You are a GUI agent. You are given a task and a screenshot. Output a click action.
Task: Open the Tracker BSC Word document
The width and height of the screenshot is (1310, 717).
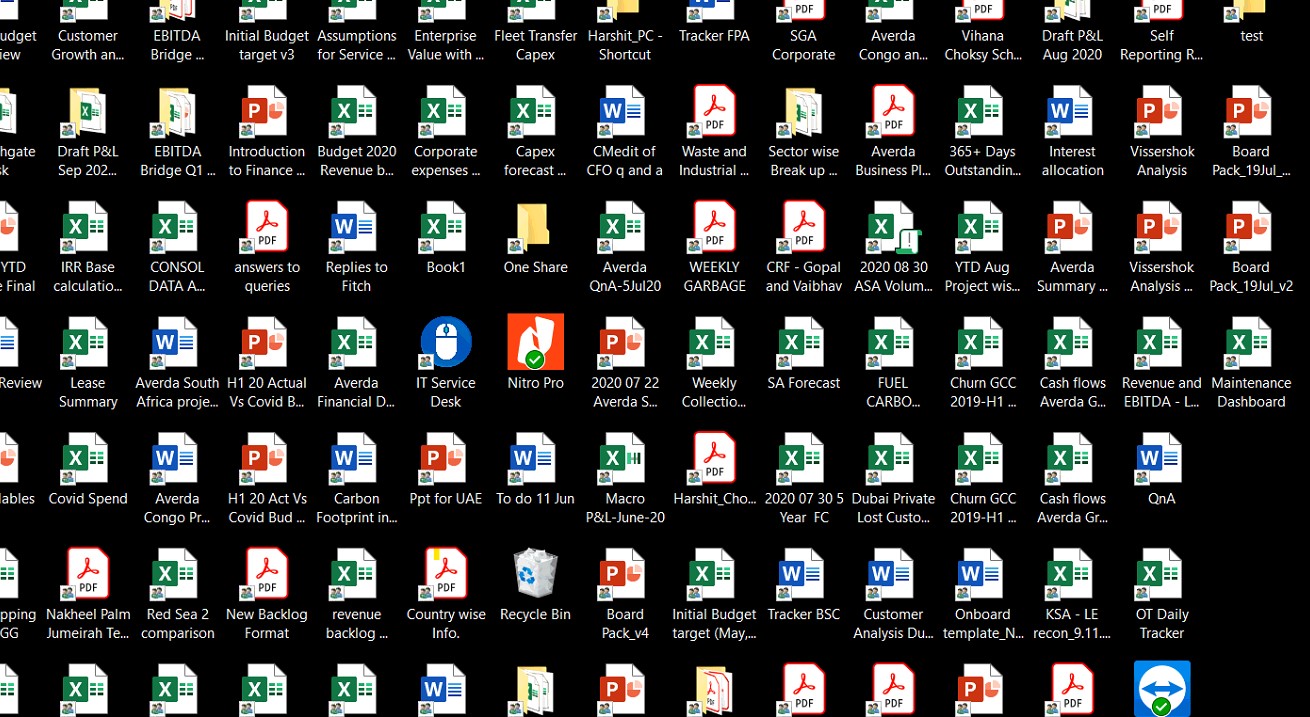tap(803, 573)
